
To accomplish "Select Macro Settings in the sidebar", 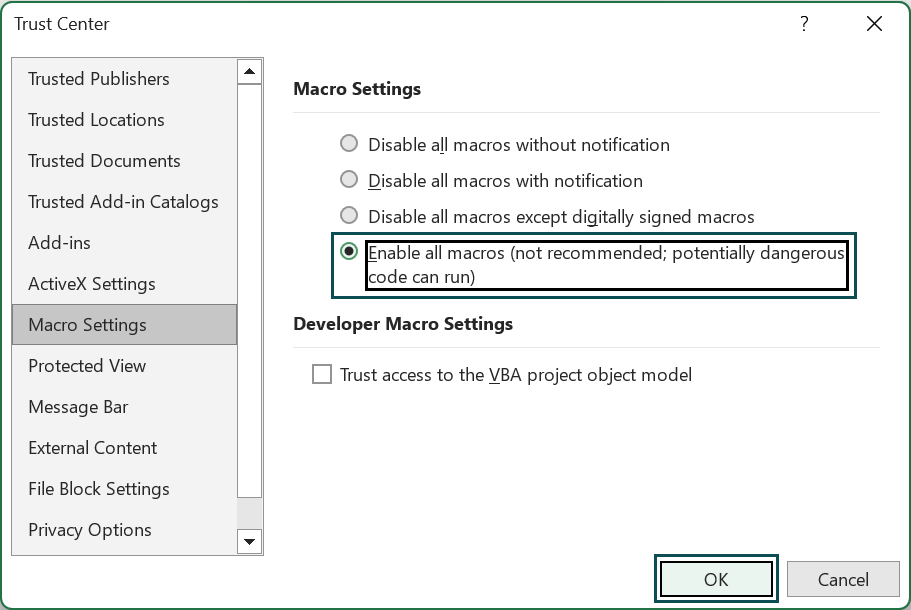I will click(x=124, y=325).
